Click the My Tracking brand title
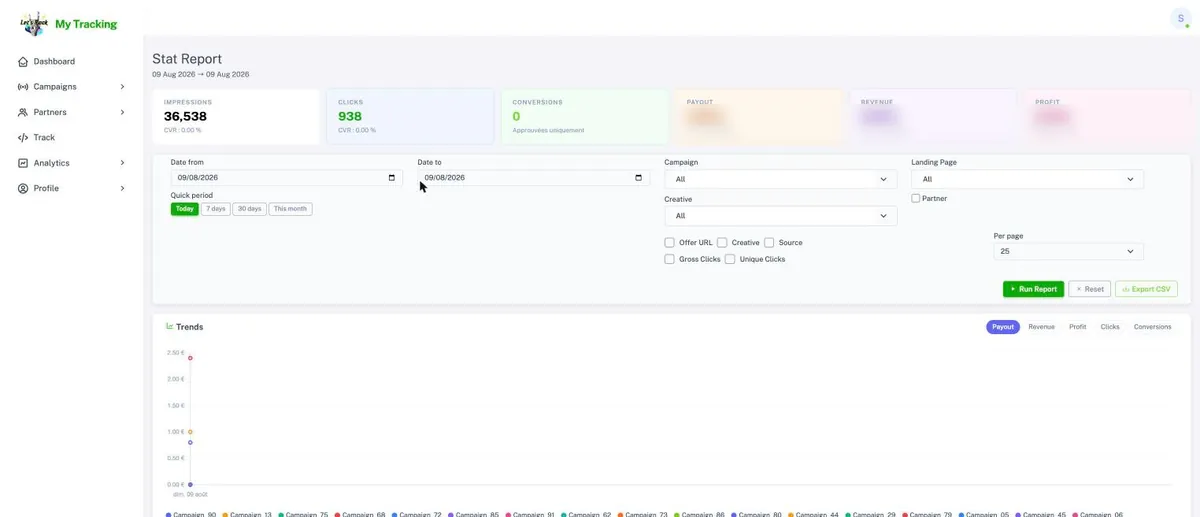This screenshot has width=1200, height=517. point(86,24)
